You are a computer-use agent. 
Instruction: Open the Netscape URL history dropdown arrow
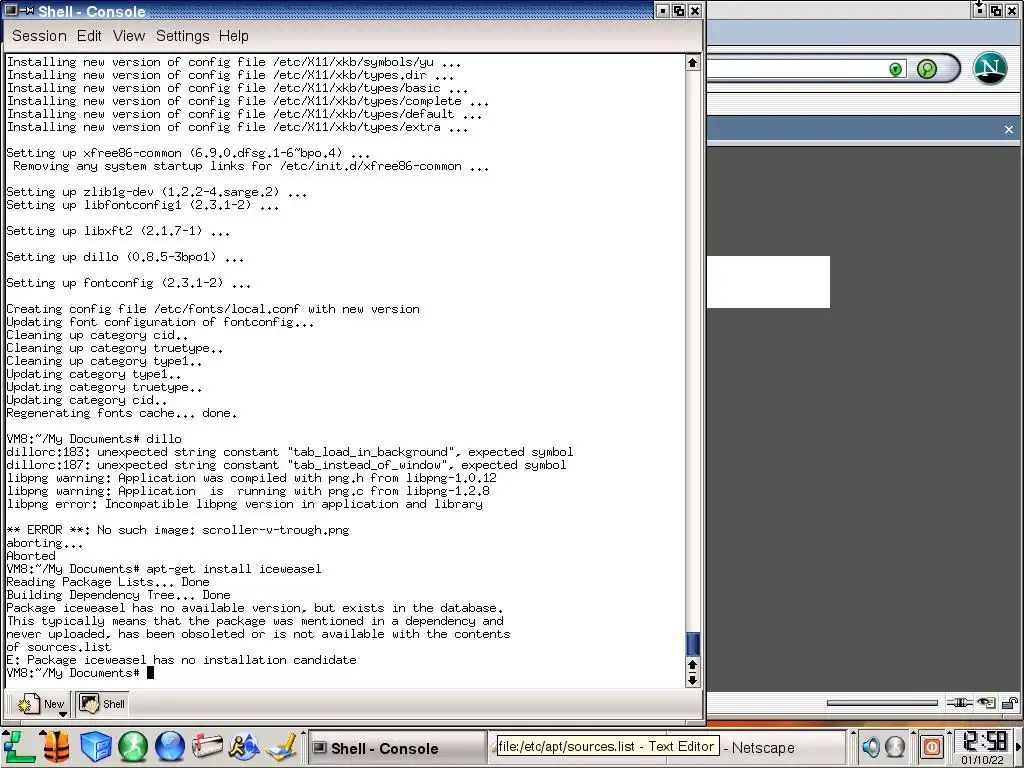(x=896, y=69)
